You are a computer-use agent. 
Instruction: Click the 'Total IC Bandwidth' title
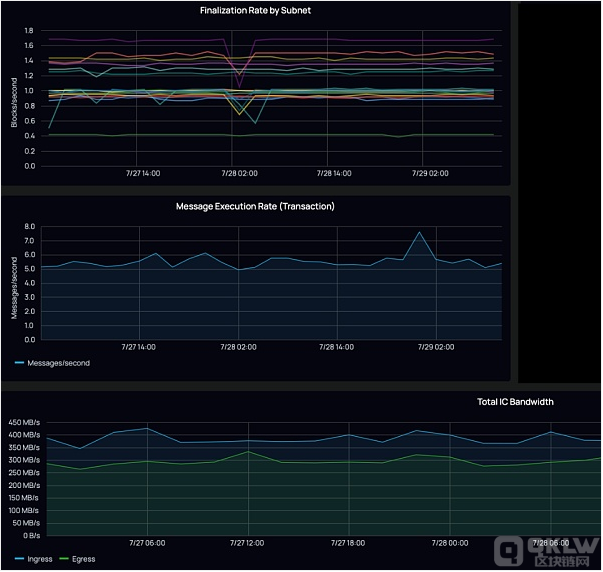pos(515,402)
